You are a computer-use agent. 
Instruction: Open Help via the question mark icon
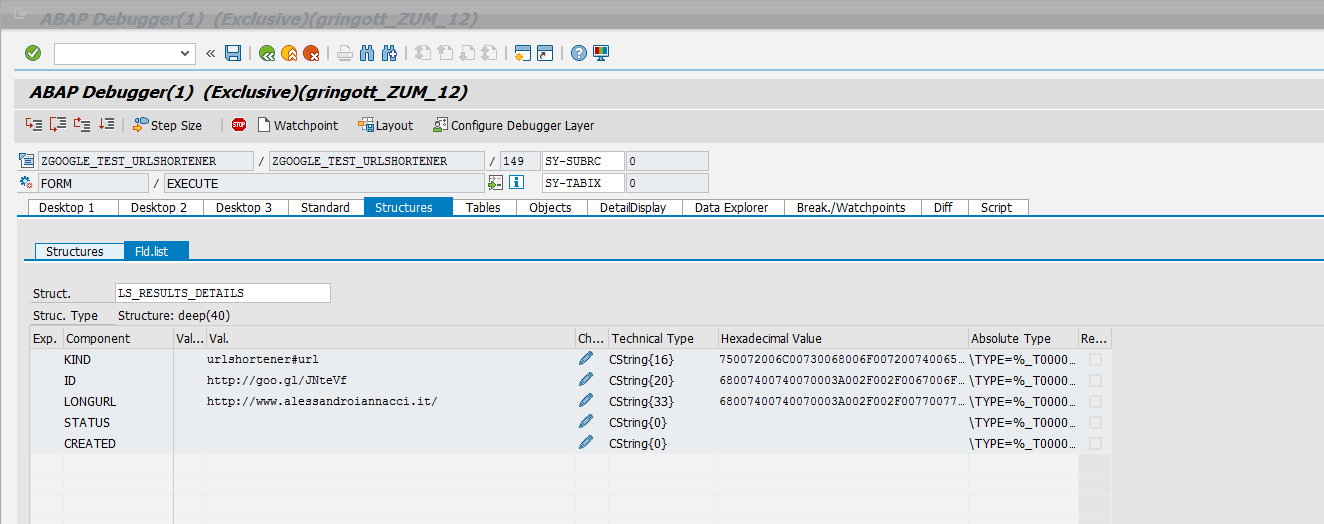pyautogui.click(x=578, y=53)
